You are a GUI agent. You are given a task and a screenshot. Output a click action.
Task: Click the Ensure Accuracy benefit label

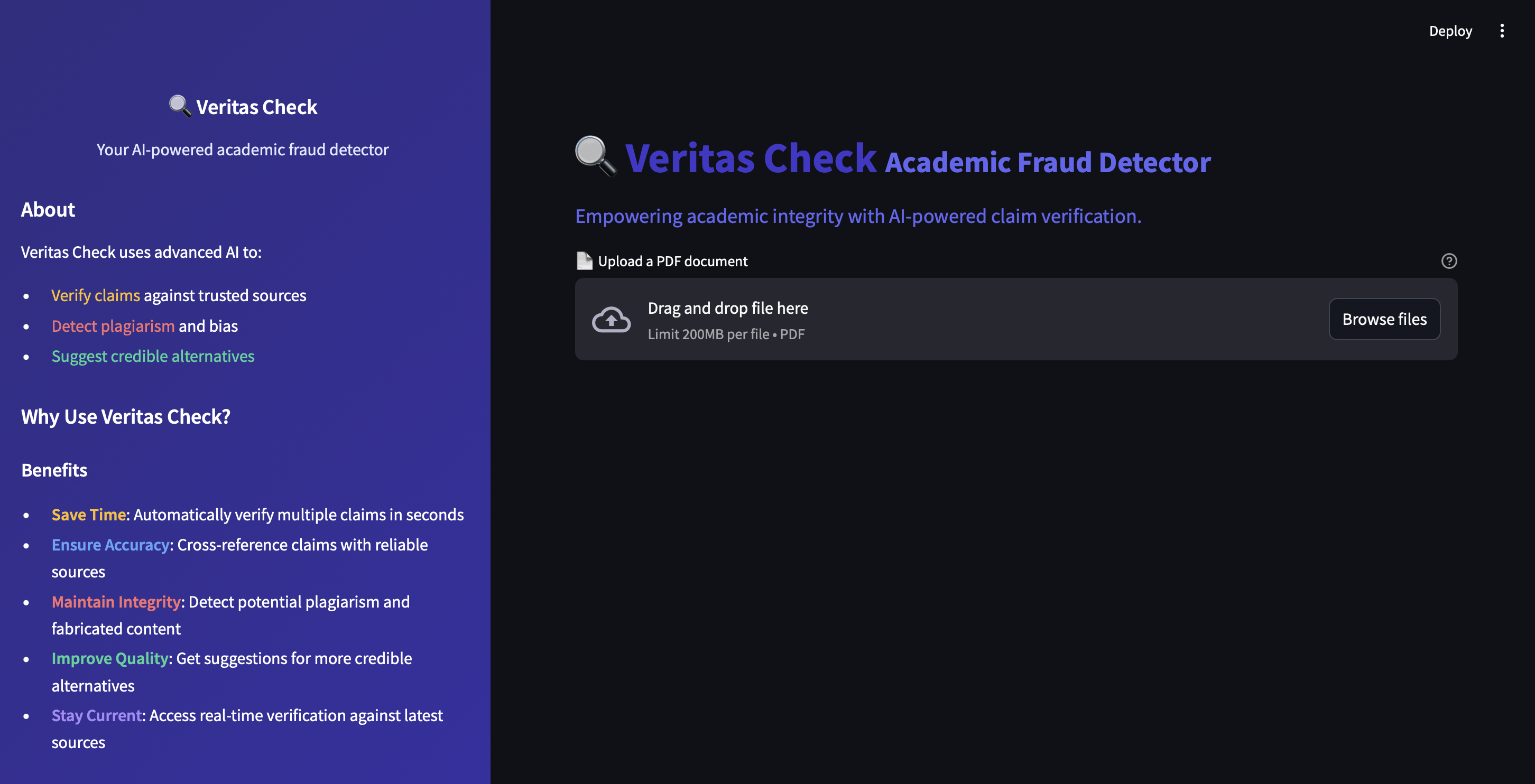pyautogui.click(x=110, y=545)
